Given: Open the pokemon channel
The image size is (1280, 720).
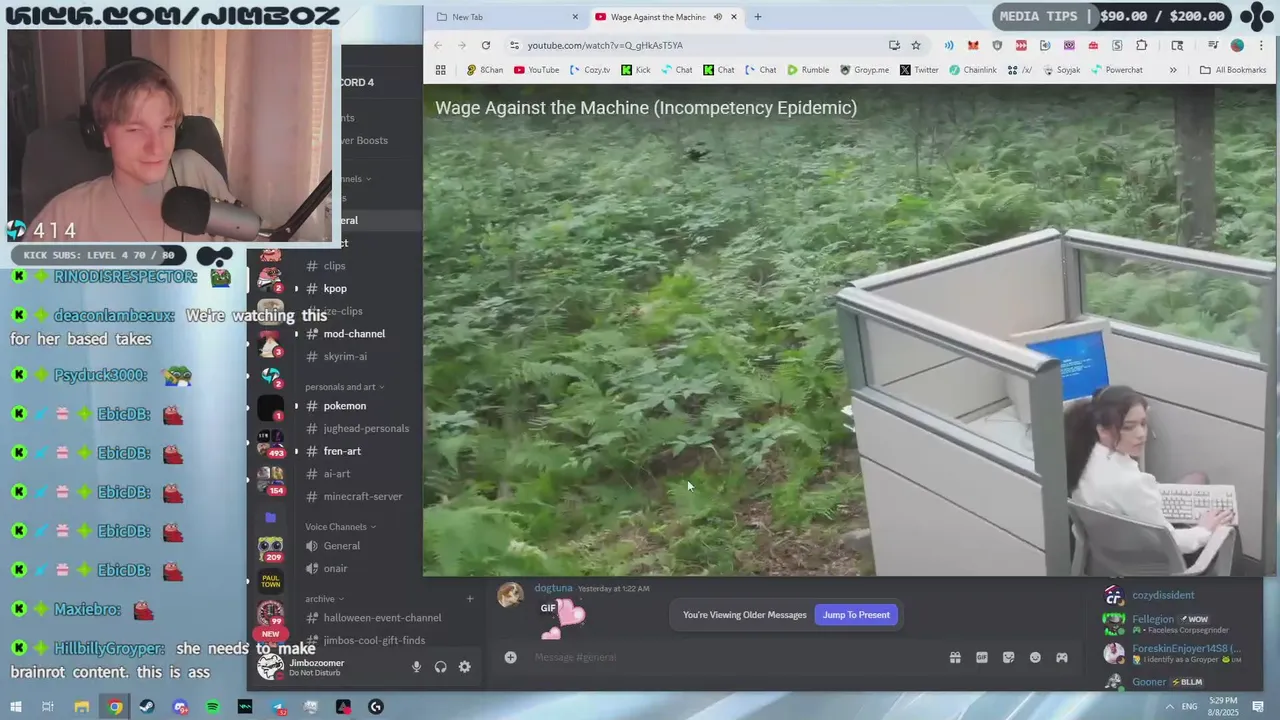Looking at the screenshot, I should tap(345, 406).
